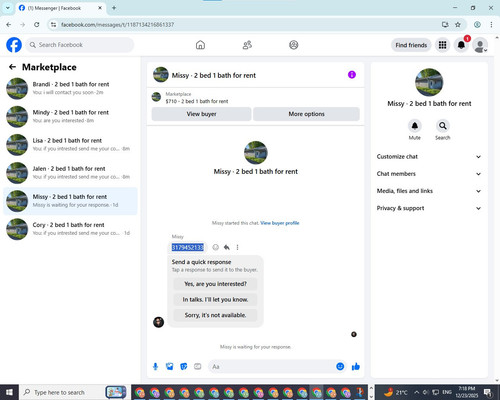Image resolution: width=500 pixels, height=400 pixels.
Task: React to the phone number message
Action: point(216,247)
